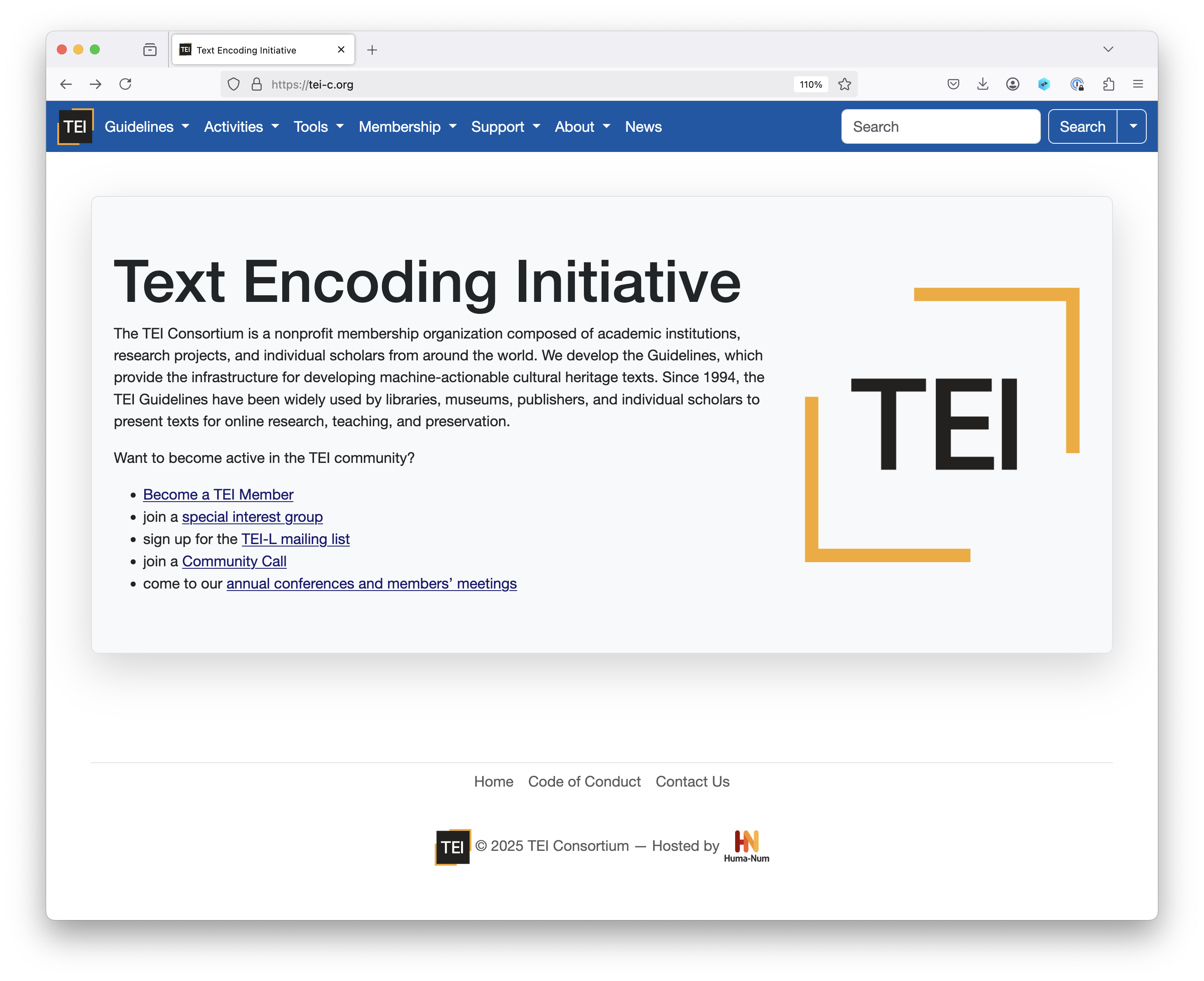
Task: Reset the 110% zoom level indicator
Action: pos(810,84)
